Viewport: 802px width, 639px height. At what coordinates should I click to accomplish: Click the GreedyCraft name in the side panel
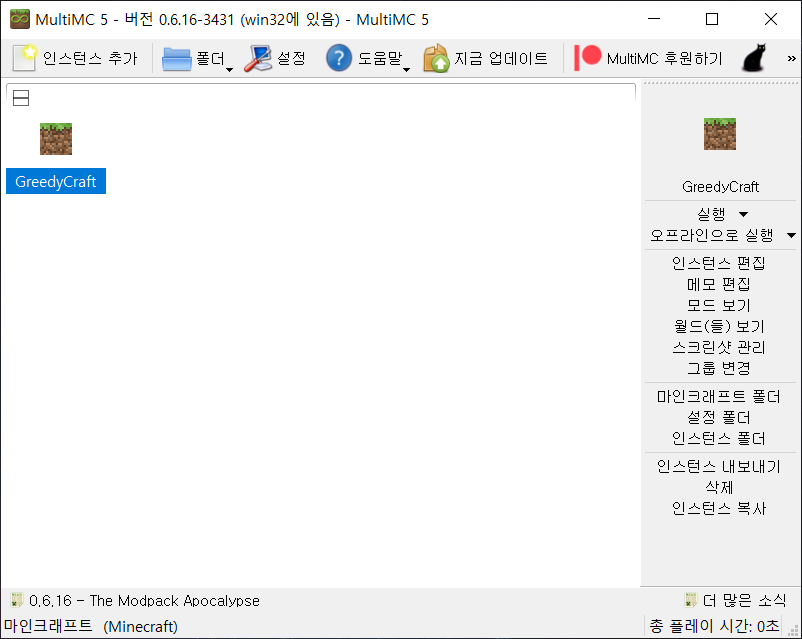[x=720, y=187]
